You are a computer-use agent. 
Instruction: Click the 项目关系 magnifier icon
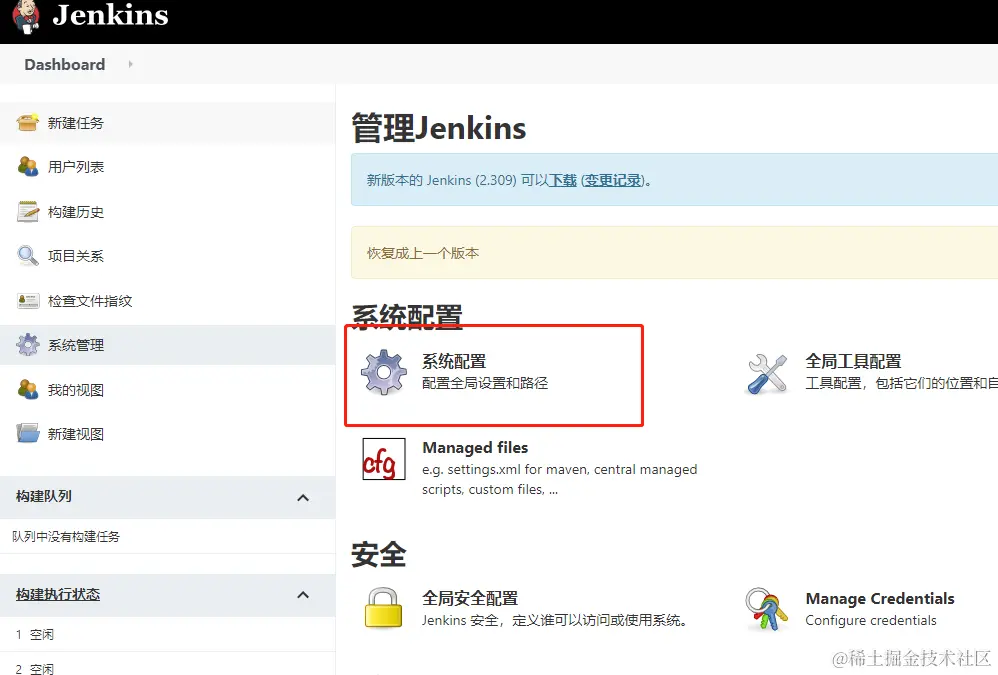[x=27, y=256]
